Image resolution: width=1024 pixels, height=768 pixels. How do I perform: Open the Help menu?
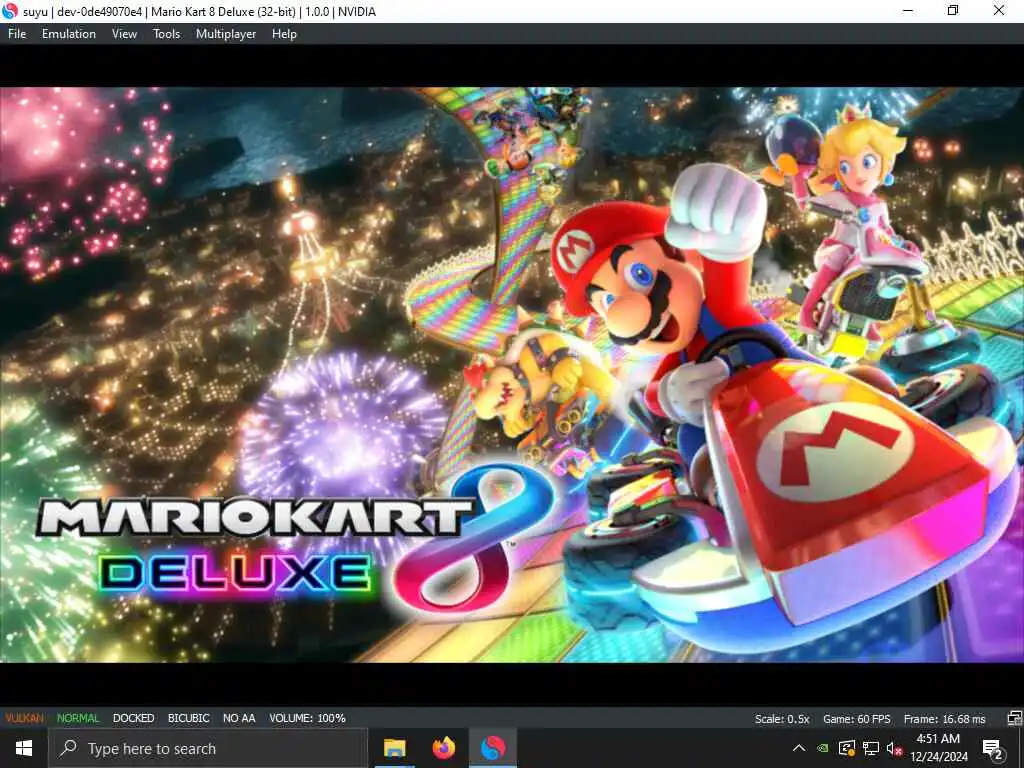coord(284,34)
